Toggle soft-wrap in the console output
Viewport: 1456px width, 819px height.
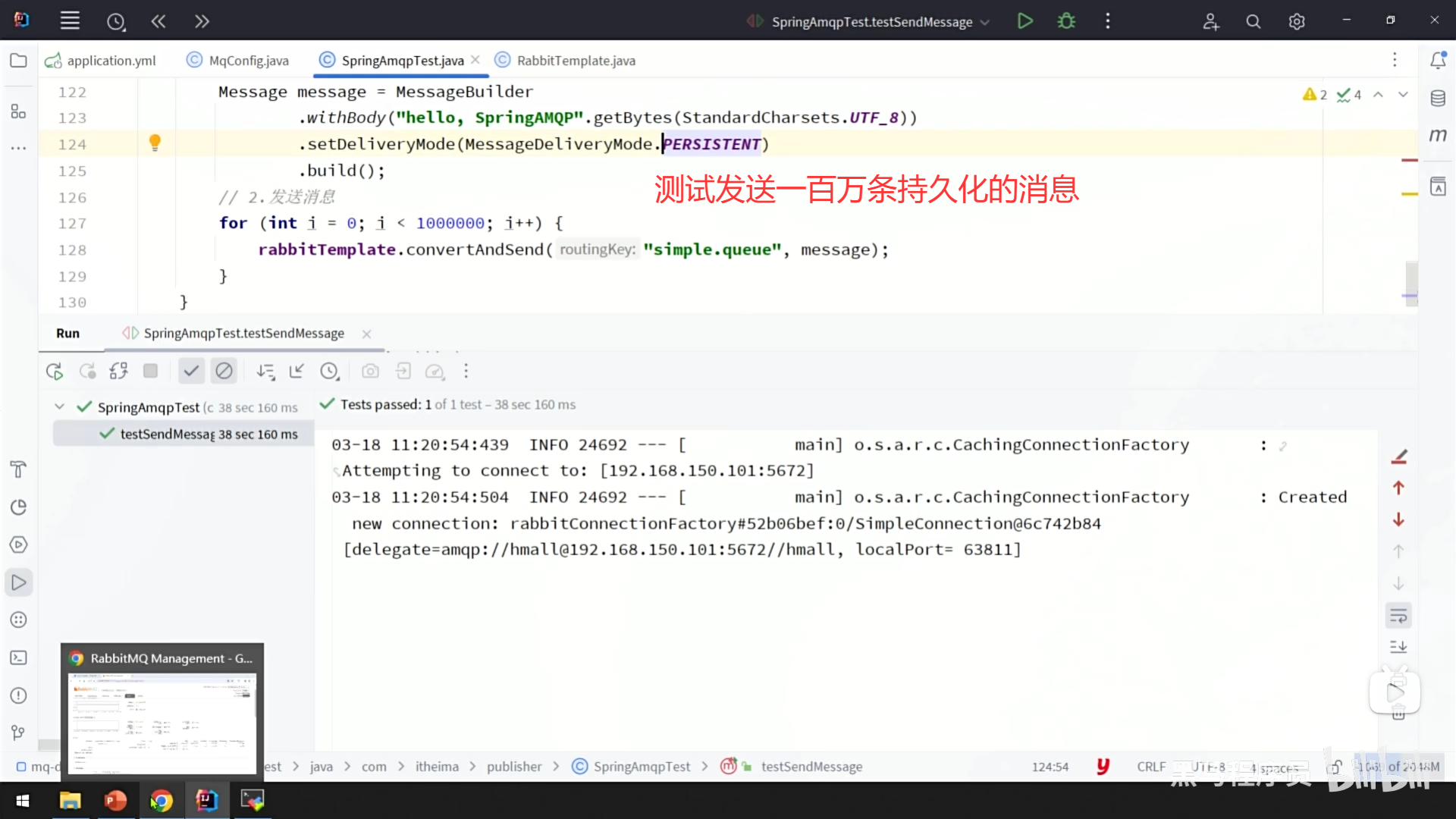(1398, 616)
